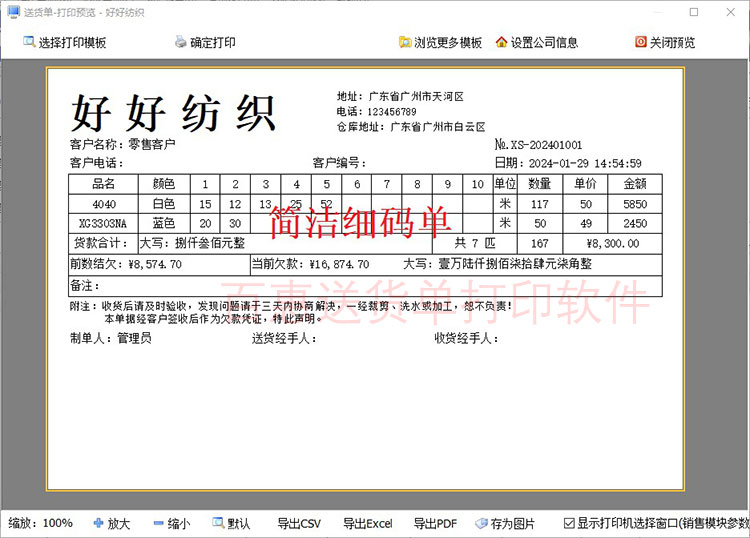Open 浏览更多模板 folder icon

pos(404,42)
